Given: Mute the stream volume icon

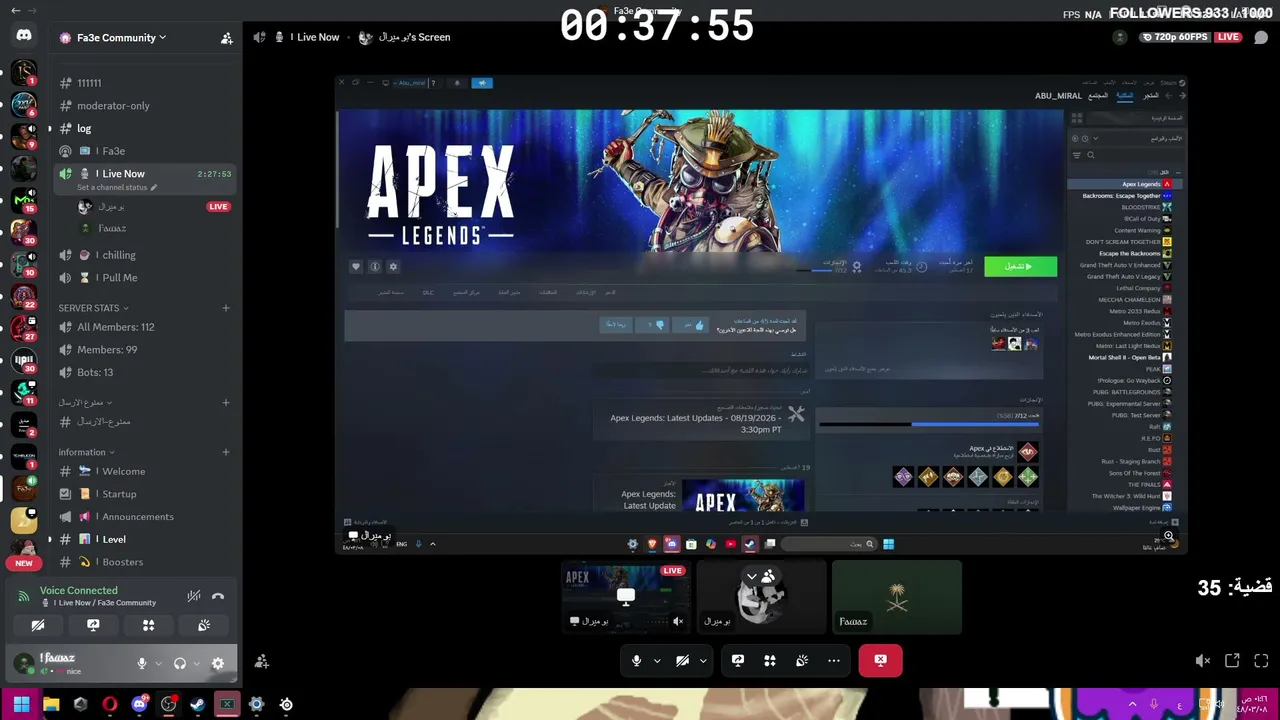Looking at the screenshot, I should click(1203, 661).
